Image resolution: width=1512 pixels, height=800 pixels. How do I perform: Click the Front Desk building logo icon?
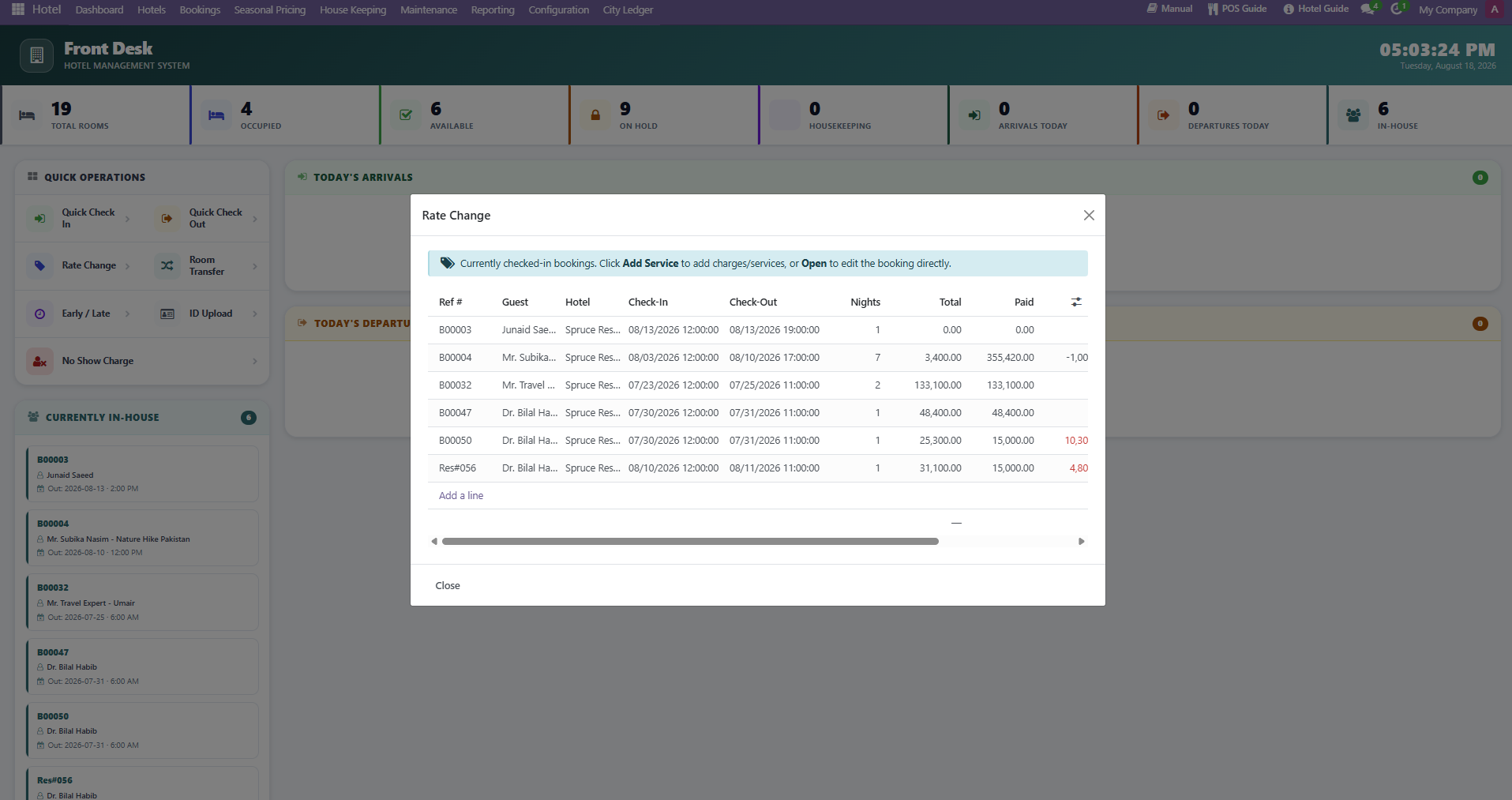36,55
